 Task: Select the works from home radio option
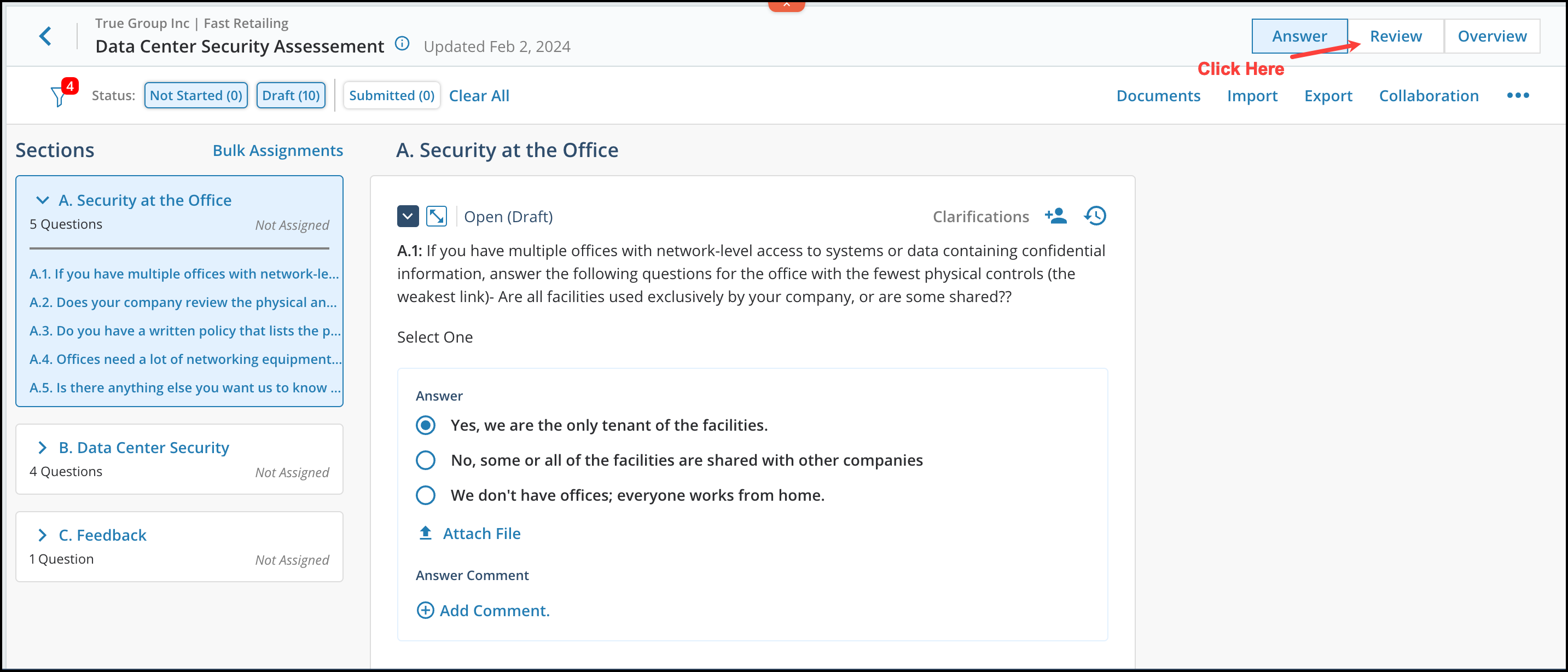pos(426,495)
